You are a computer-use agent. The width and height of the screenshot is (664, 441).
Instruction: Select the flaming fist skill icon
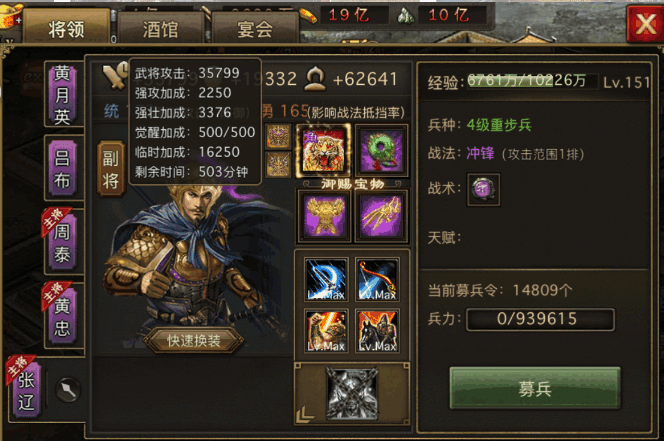326,331
